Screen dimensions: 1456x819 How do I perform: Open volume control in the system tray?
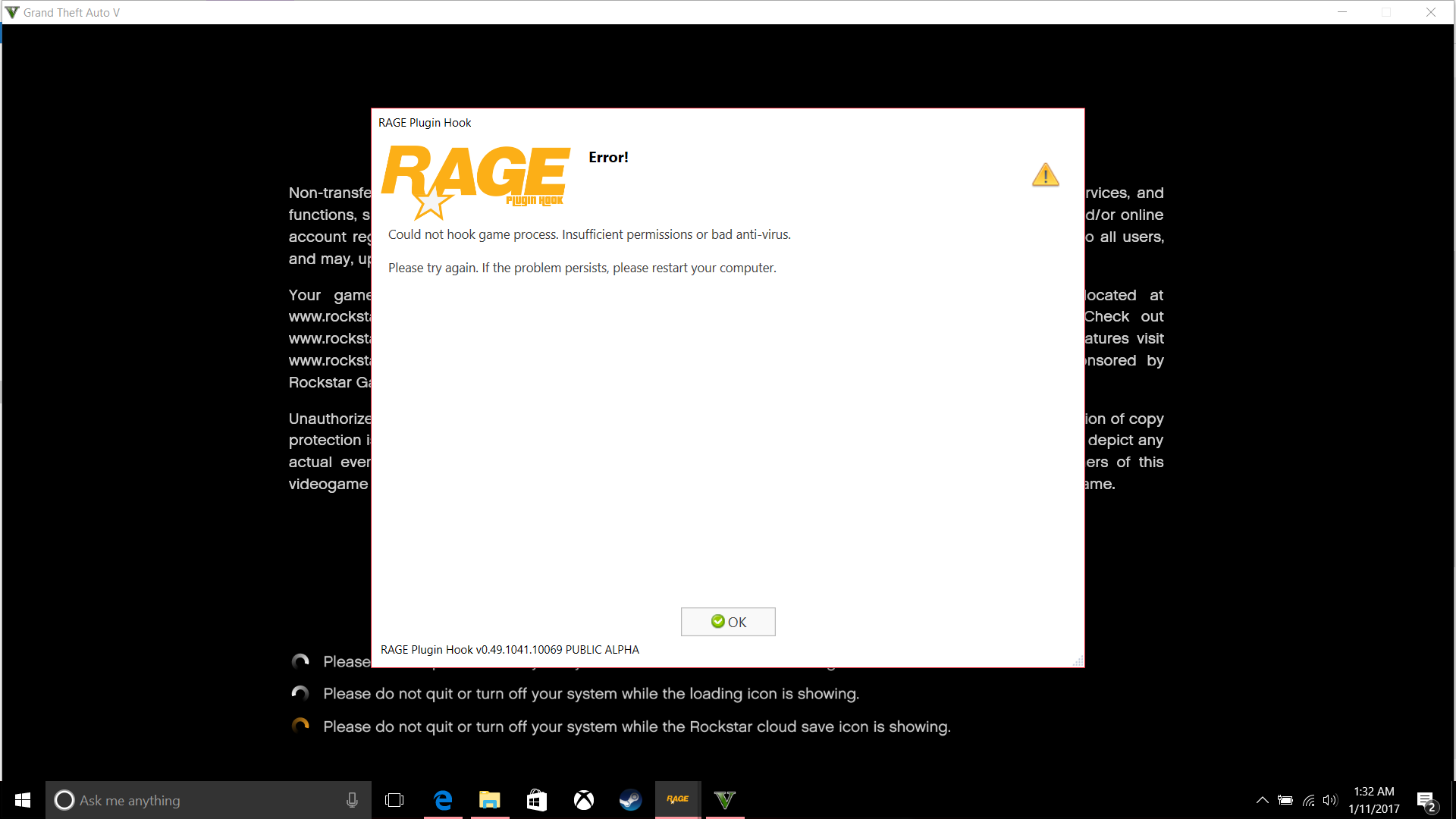point(1330,800)
